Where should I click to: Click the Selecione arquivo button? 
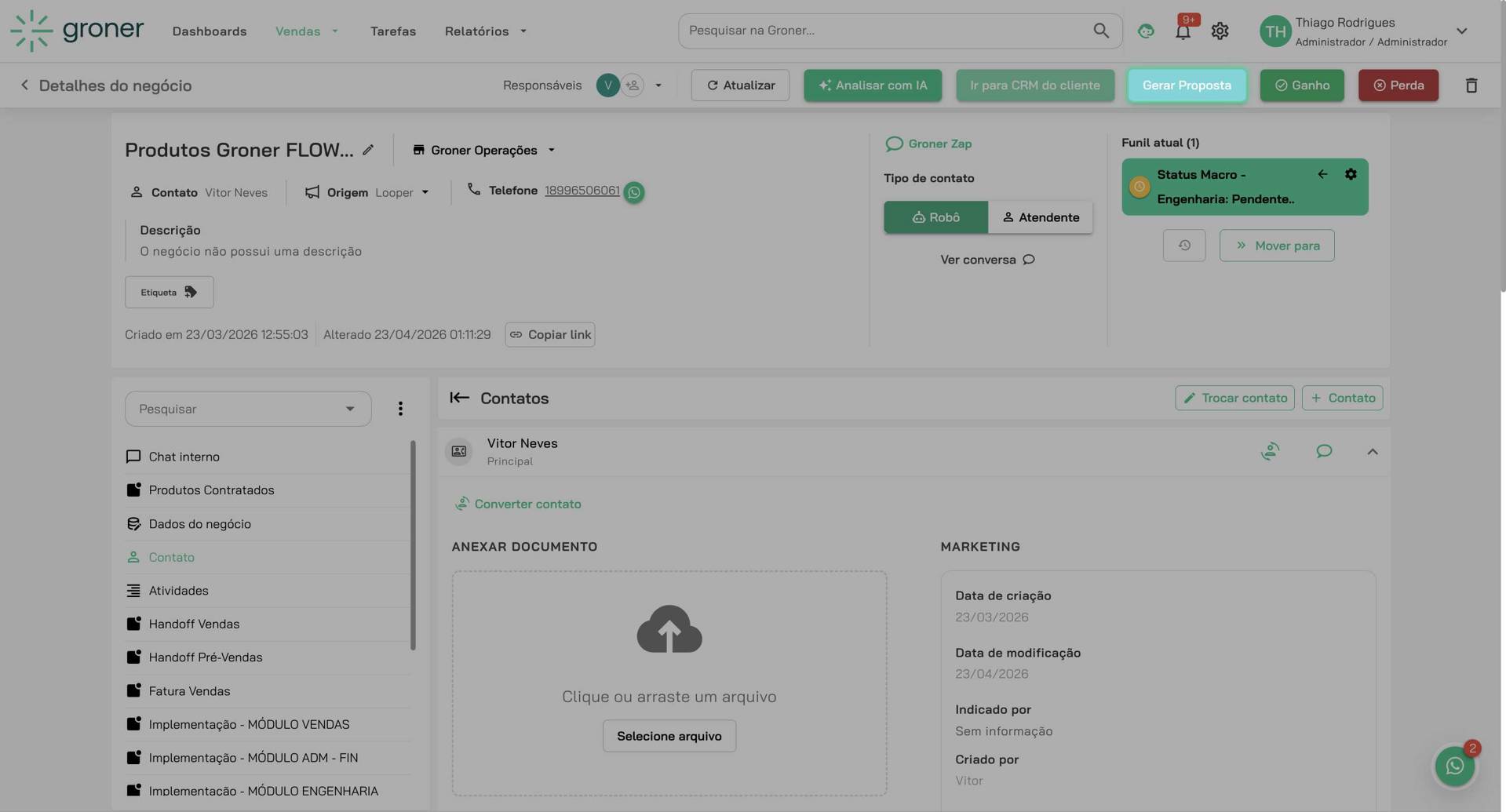(x=669, y=735)
